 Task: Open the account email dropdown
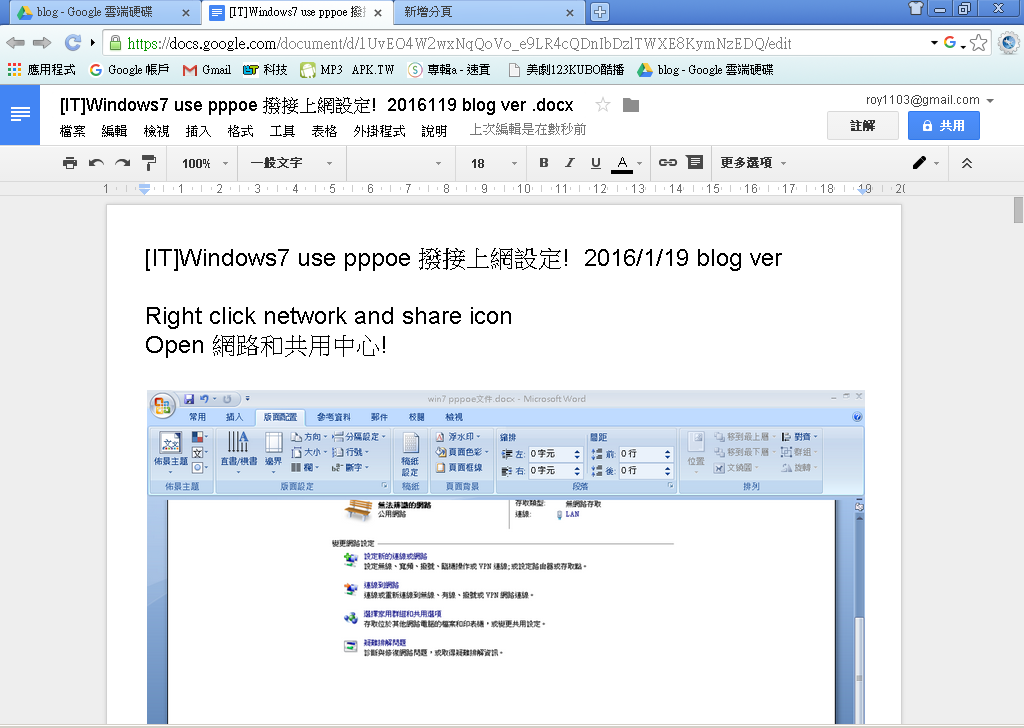pos(929,100)
